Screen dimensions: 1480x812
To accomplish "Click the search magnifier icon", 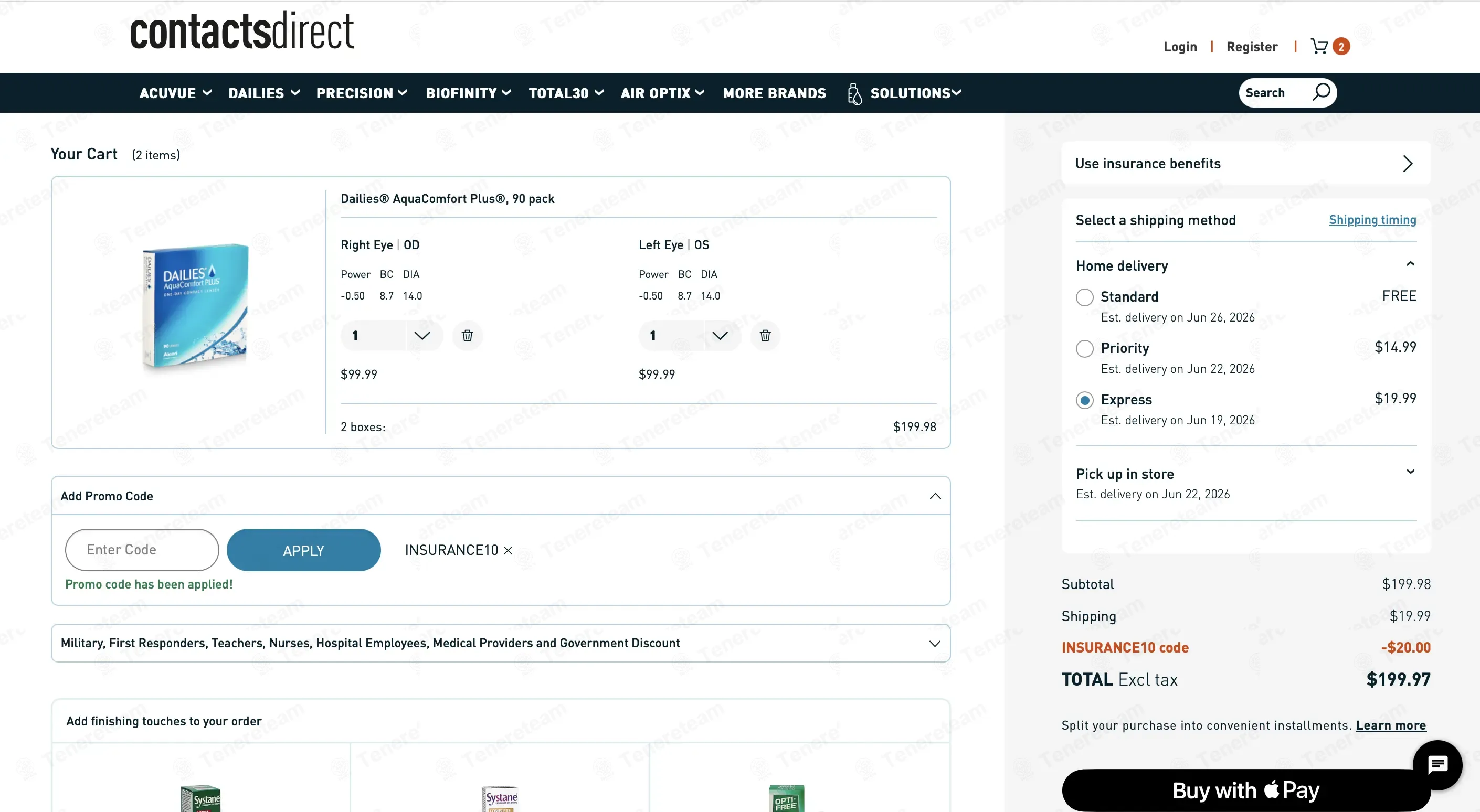I will tap(1321, 92).
